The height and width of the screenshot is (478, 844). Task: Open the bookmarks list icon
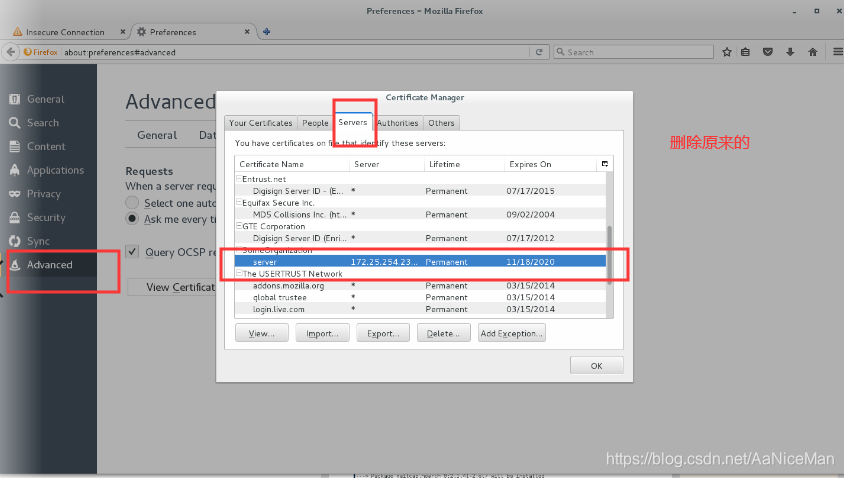[x=745, y=52]
